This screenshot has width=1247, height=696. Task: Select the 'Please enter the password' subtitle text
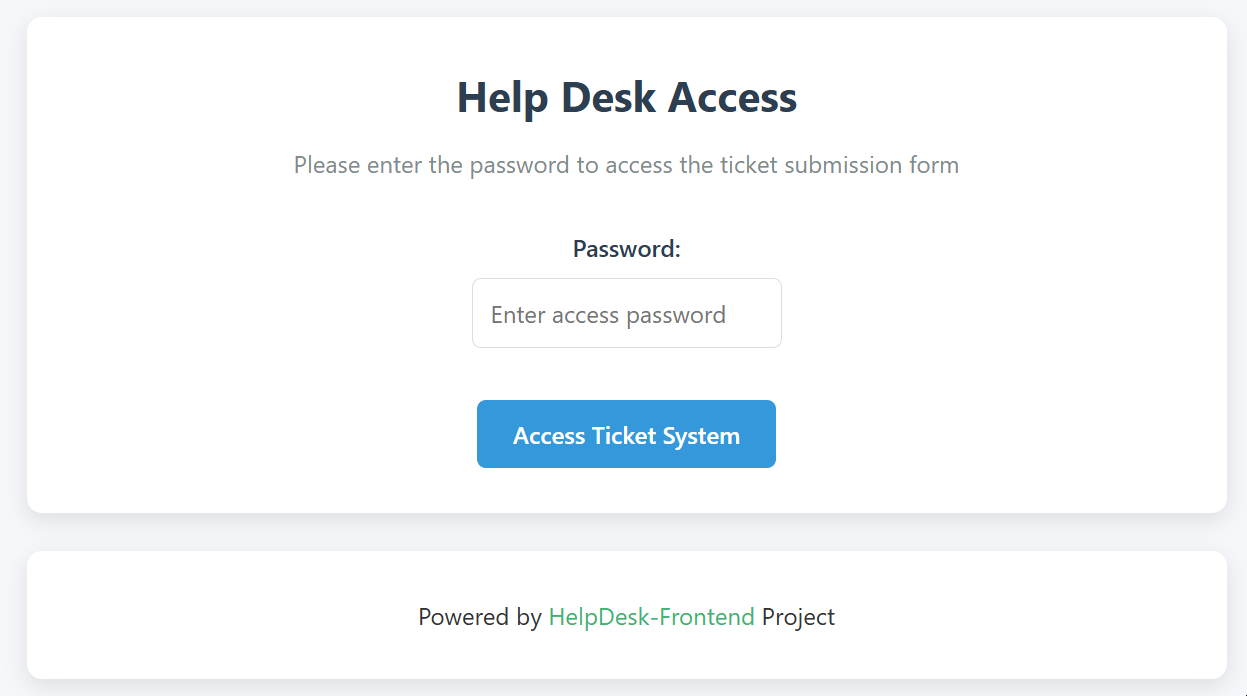626,165
